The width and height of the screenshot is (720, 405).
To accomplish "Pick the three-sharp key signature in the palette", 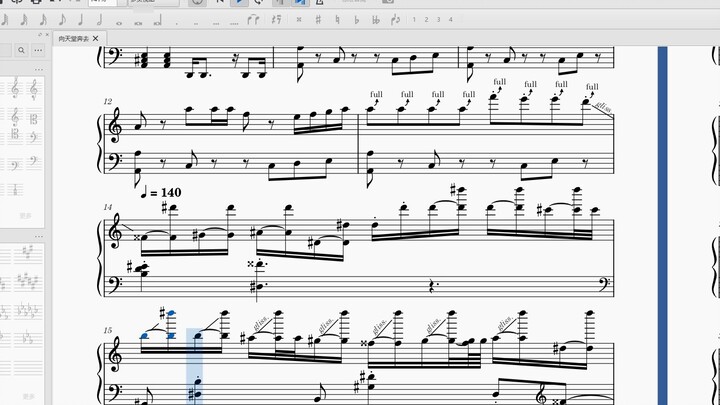I will pyautogui.click(x=26, y=253).
